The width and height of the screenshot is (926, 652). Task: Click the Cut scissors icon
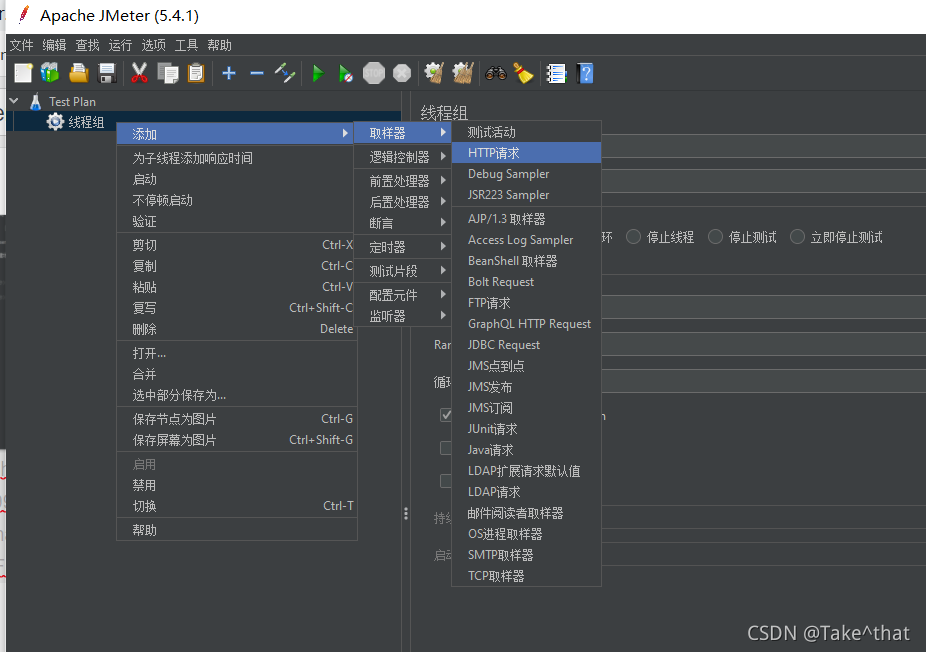tap(139, 73)
